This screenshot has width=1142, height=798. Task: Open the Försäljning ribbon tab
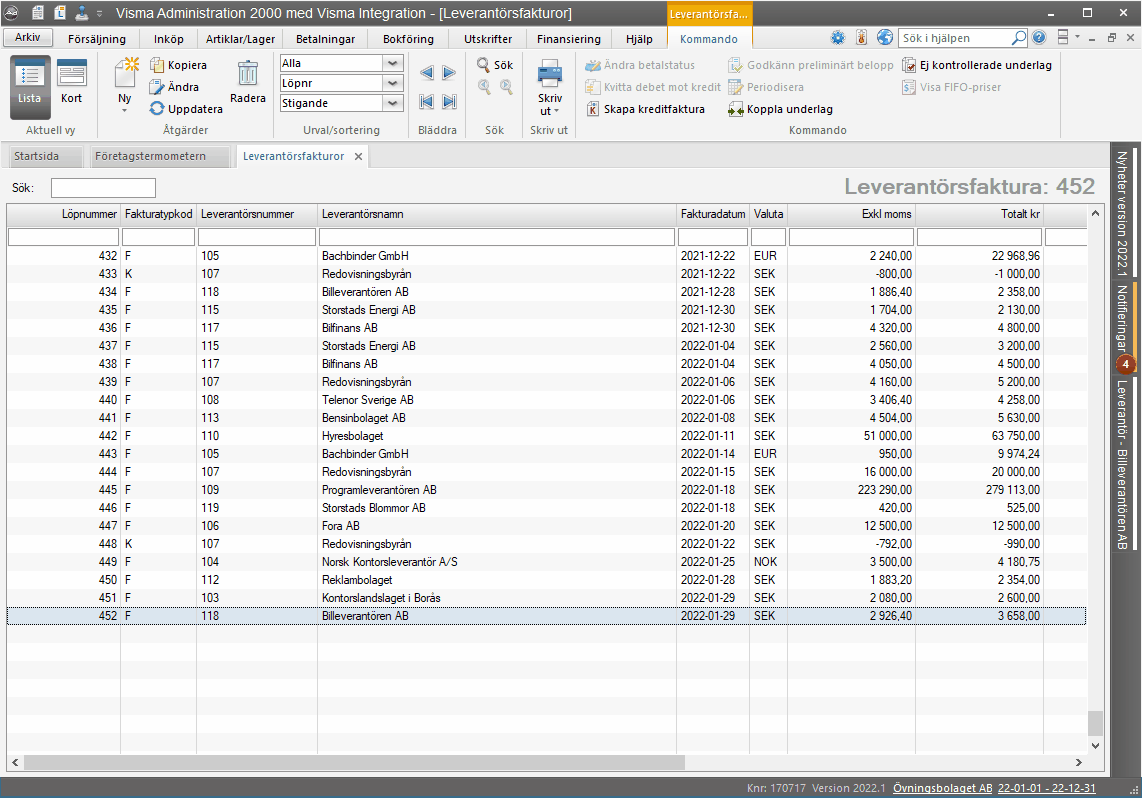pyautogui.click(x=97, y=39)
